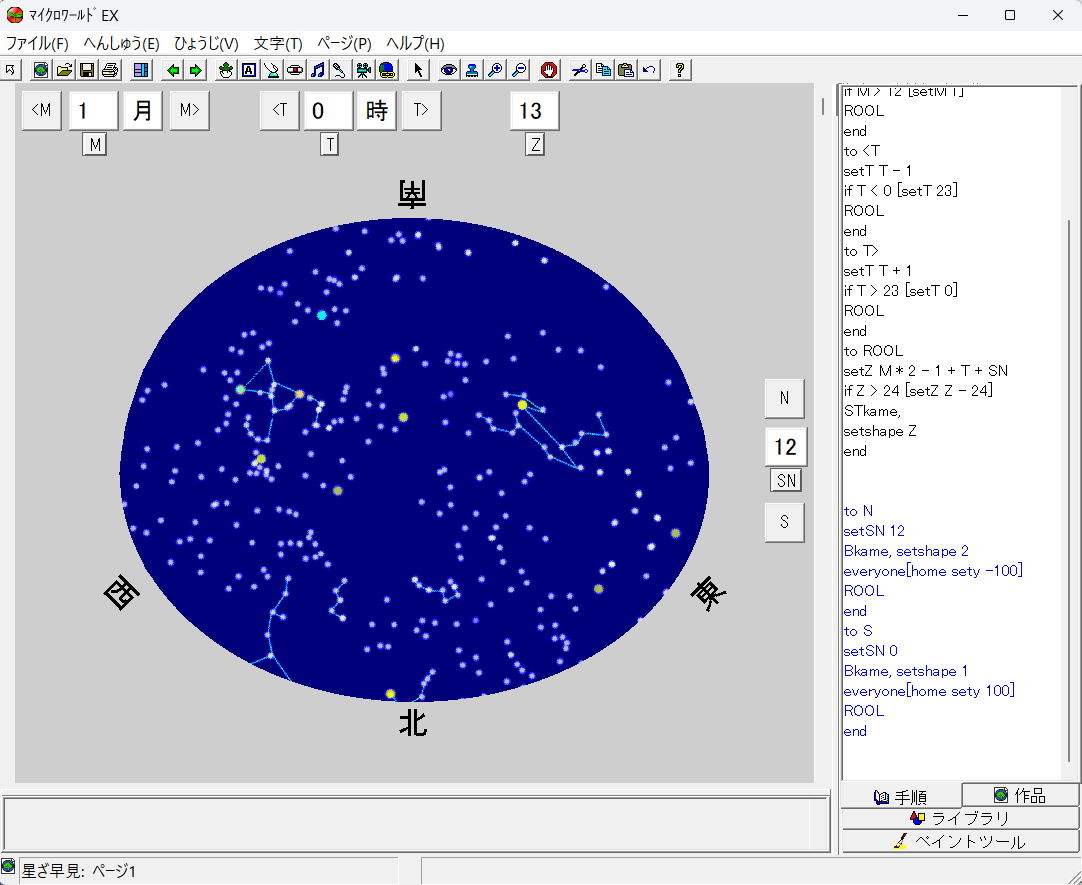Screen dimensions: 1082x885
Task: Click the 月 text label box
Action: (143, 110)
